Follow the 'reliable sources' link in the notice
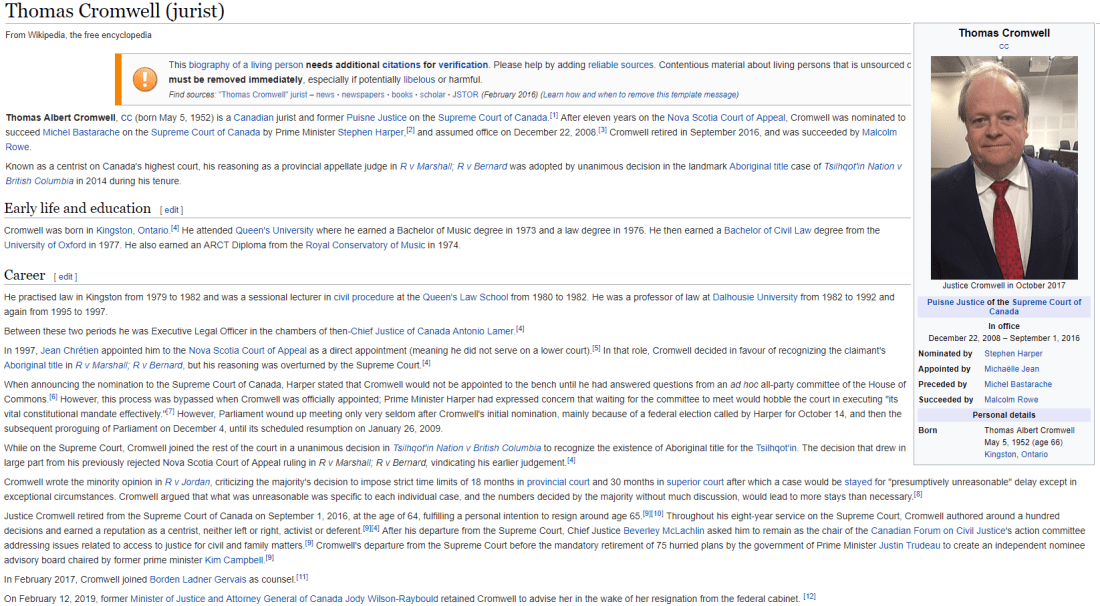 [x=621, y=65]
